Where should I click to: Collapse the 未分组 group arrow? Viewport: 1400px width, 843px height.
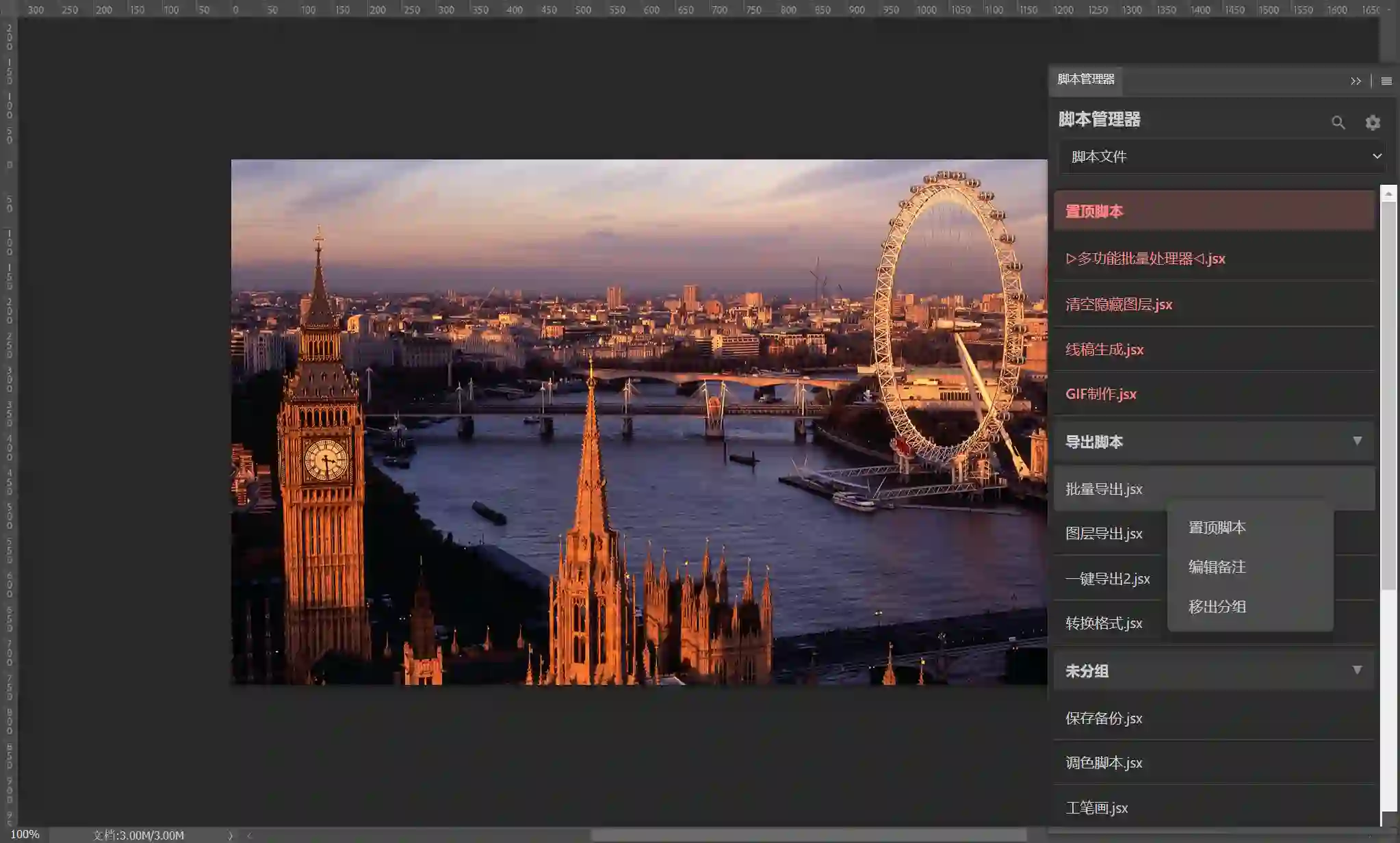pos(1357,671)
